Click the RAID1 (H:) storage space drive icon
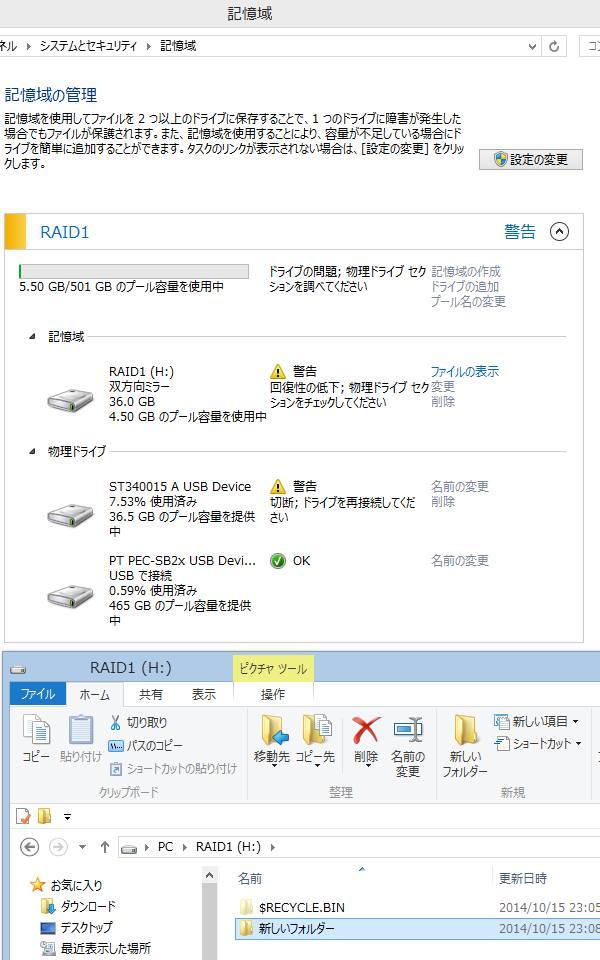 click(70, 400)
